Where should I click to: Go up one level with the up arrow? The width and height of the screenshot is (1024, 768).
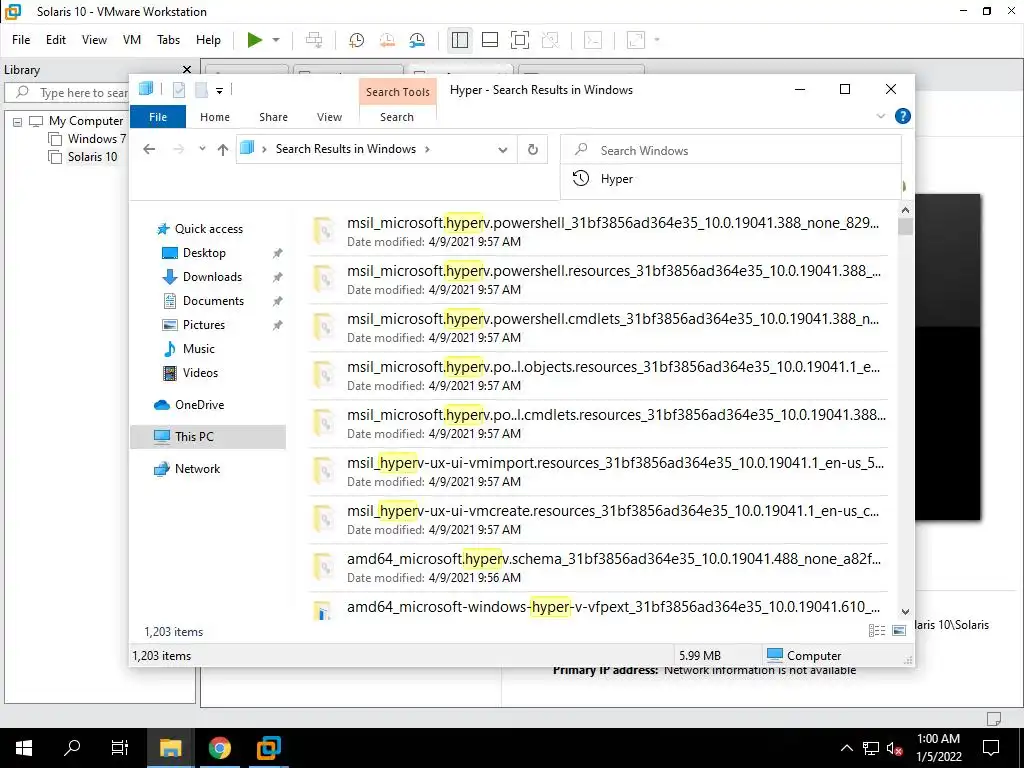(x=223, y=150)
